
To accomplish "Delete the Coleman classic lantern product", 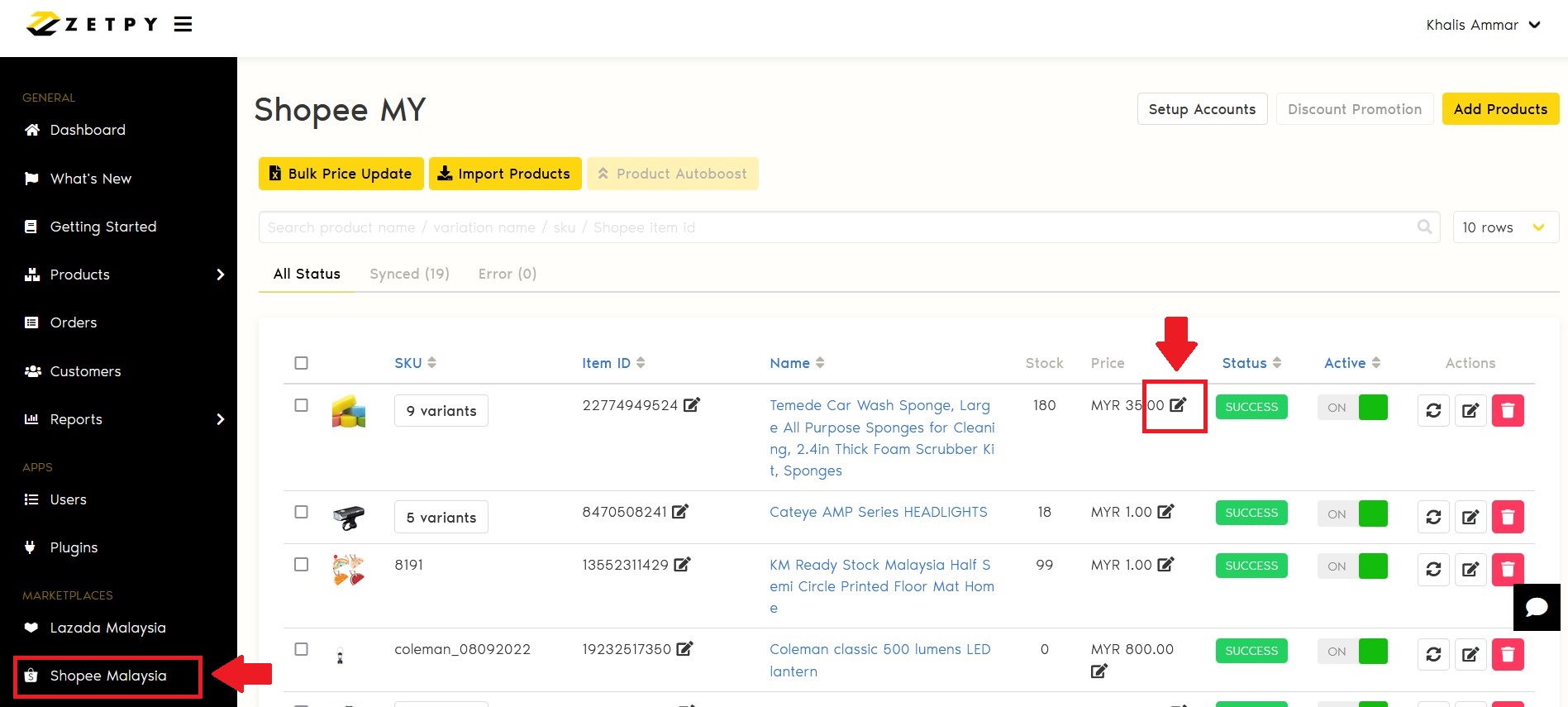I will pyautogui.click(x=1507, y=654).
